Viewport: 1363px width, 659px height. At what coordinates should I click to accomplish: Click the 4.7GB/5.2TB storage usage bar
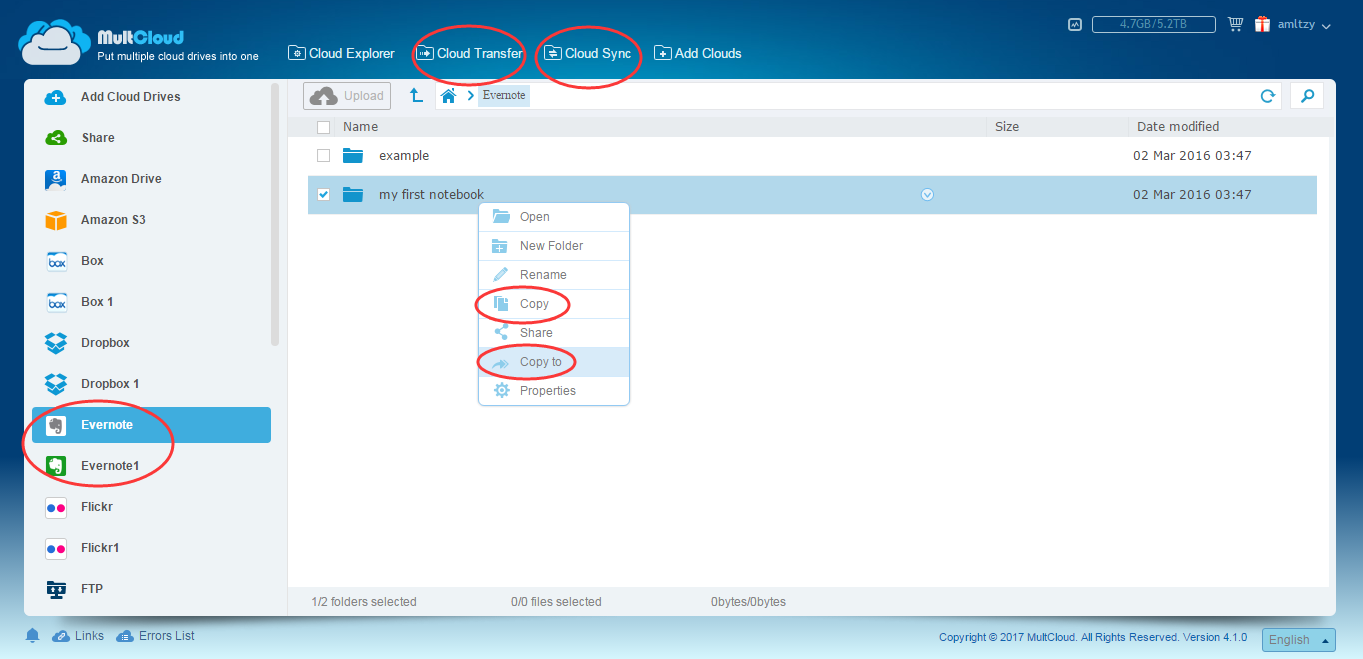[x=1154, y=24]
